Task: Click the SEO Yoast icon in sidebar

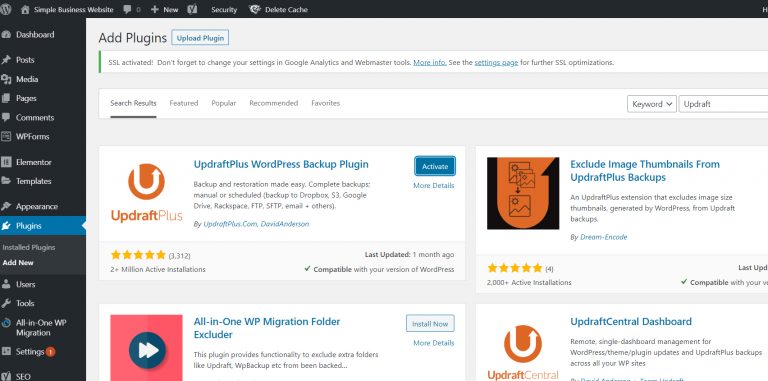Action: 6,377
